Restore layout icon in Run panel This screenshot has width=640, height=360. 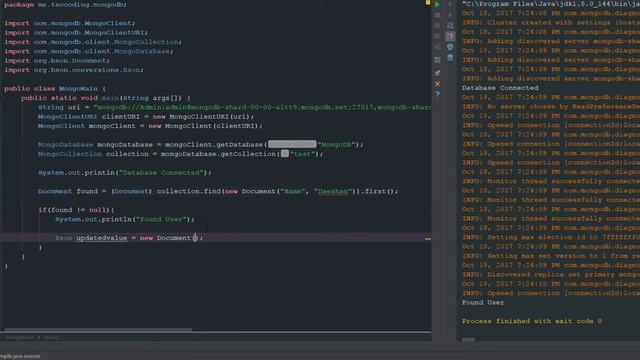coord(437,60)
